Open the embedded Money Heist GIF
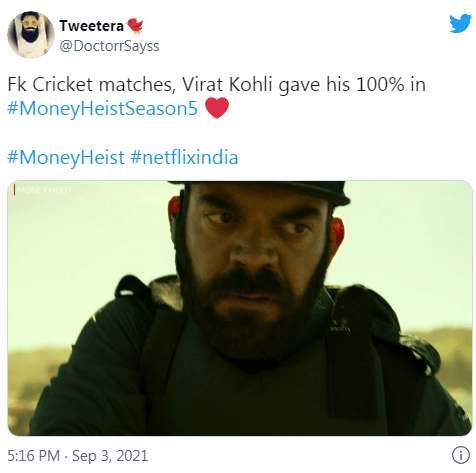This screenshot has width=476, height=473. pos(240,308)
